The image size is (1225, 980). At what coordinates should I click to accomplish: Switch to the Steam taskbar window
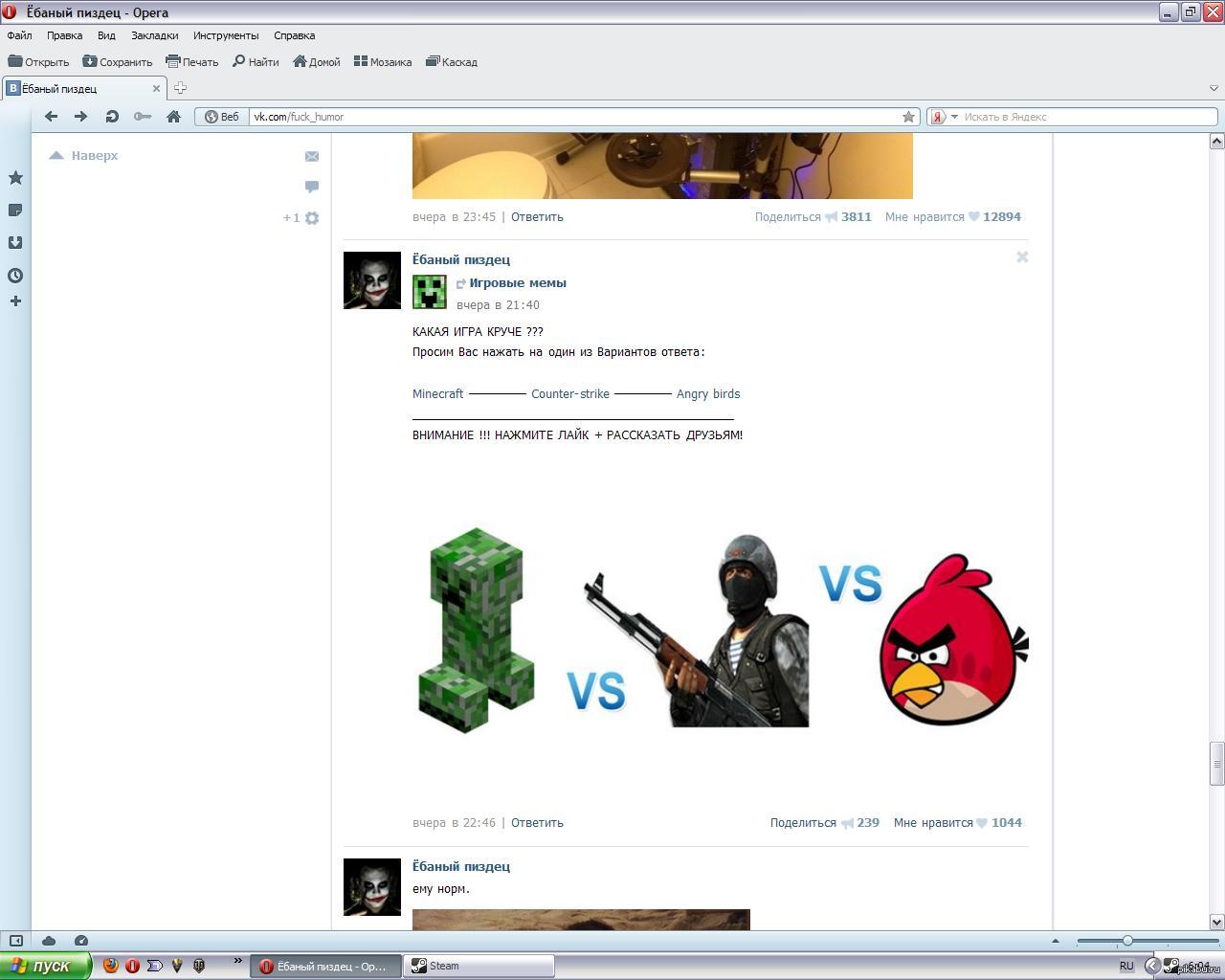click(479, 966)
